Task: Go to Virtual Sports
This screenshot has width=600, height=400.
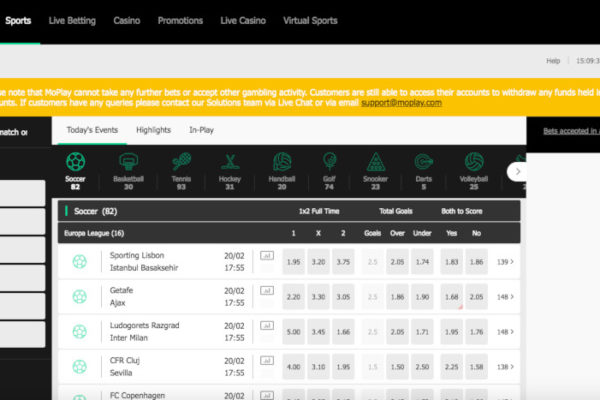Action: (x=310, y=21)
